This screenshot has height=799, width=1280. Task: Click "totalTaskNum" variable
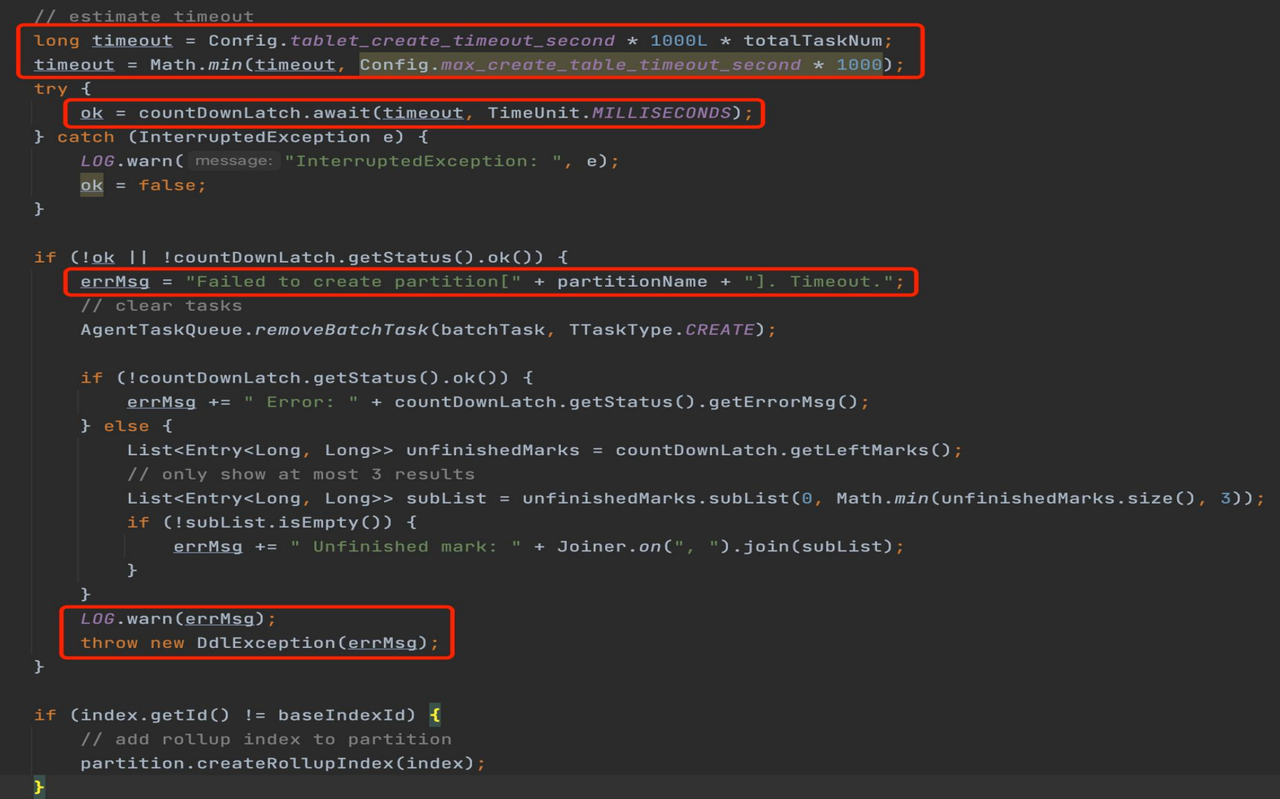pyautogui.click(x=813, y=41)
